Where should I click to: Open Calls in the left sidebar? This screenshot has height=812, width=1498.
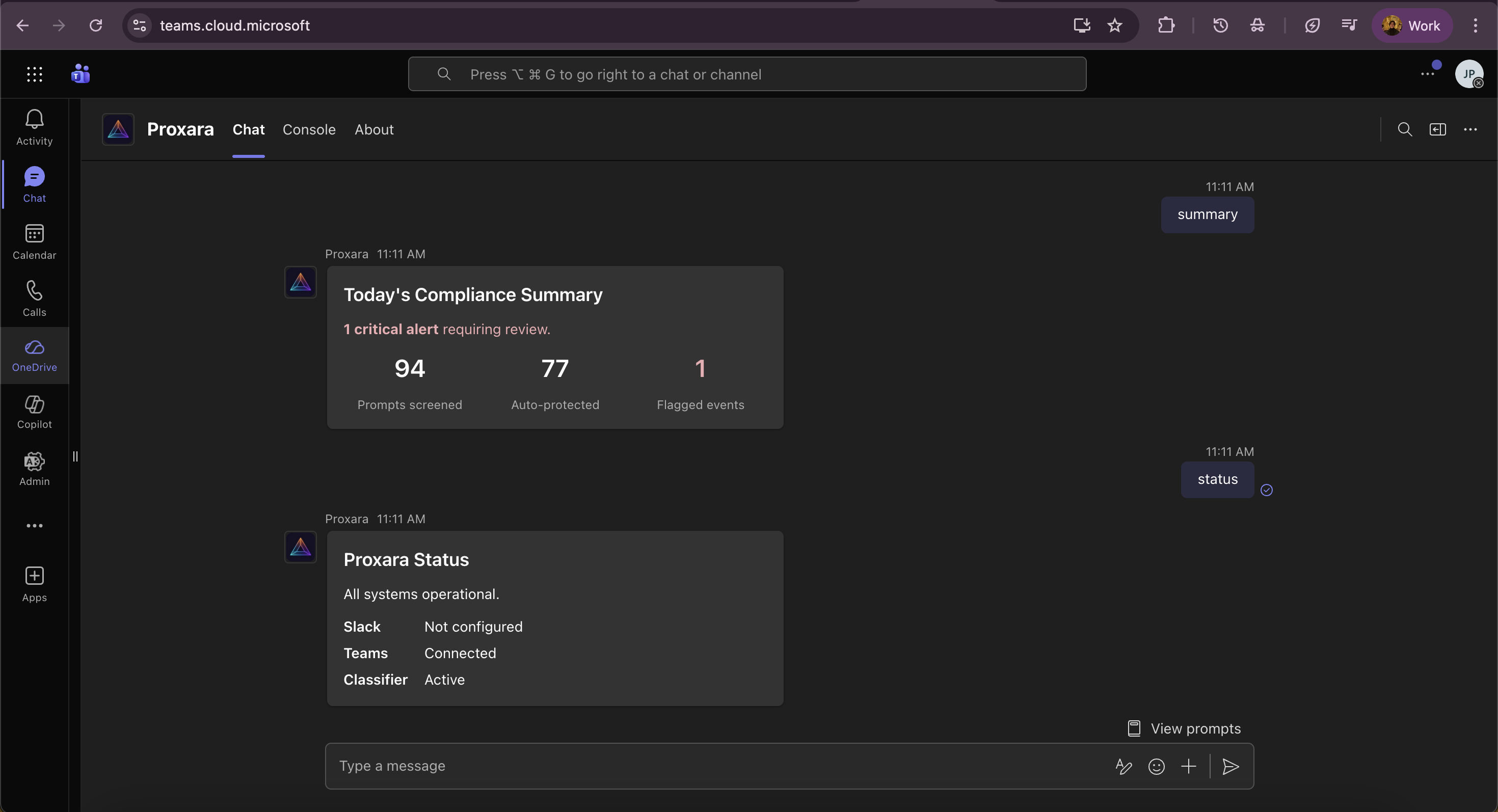[34, 298]
